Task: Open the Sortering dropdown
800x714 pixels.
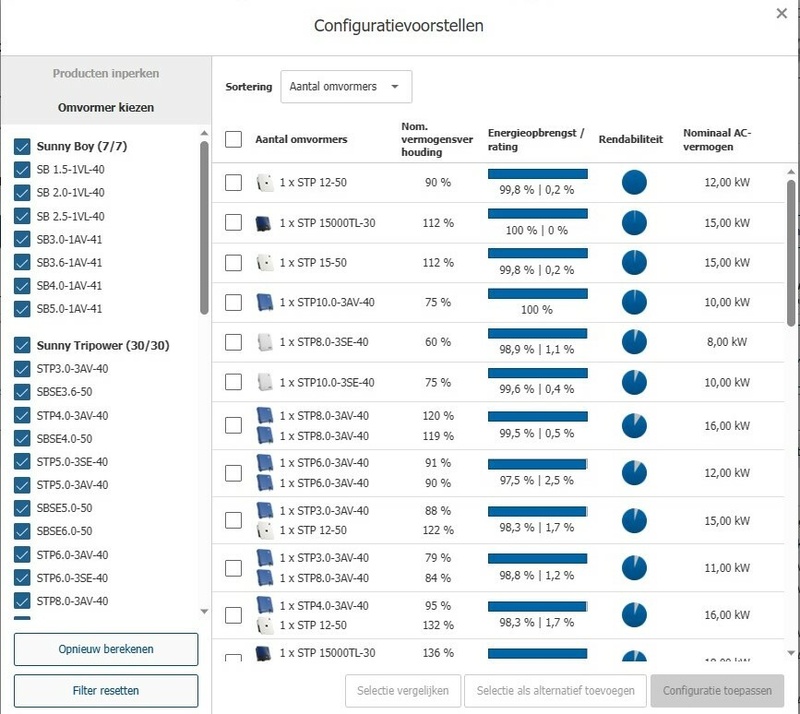Action: tap(346, 87)
